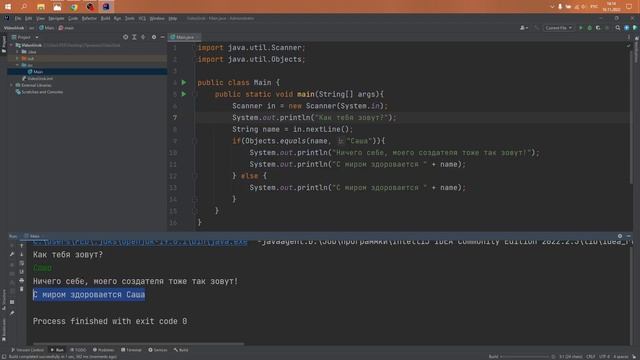Click console horizontal scrollbar
640x360 pixels.
(x=138, y=344)
